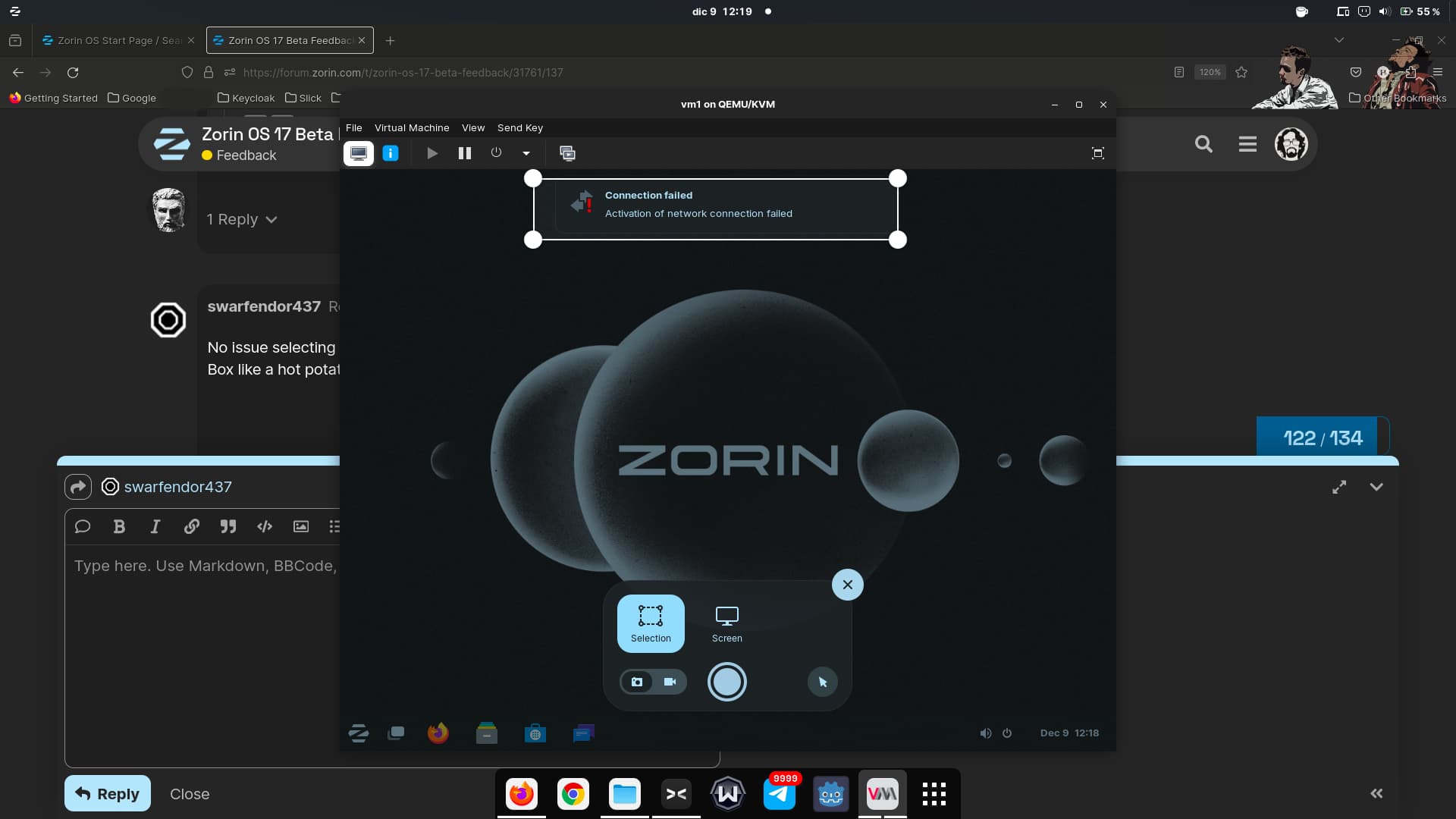Open forum user profile avatar
1456x819 pixels.
coord(1291,144)
